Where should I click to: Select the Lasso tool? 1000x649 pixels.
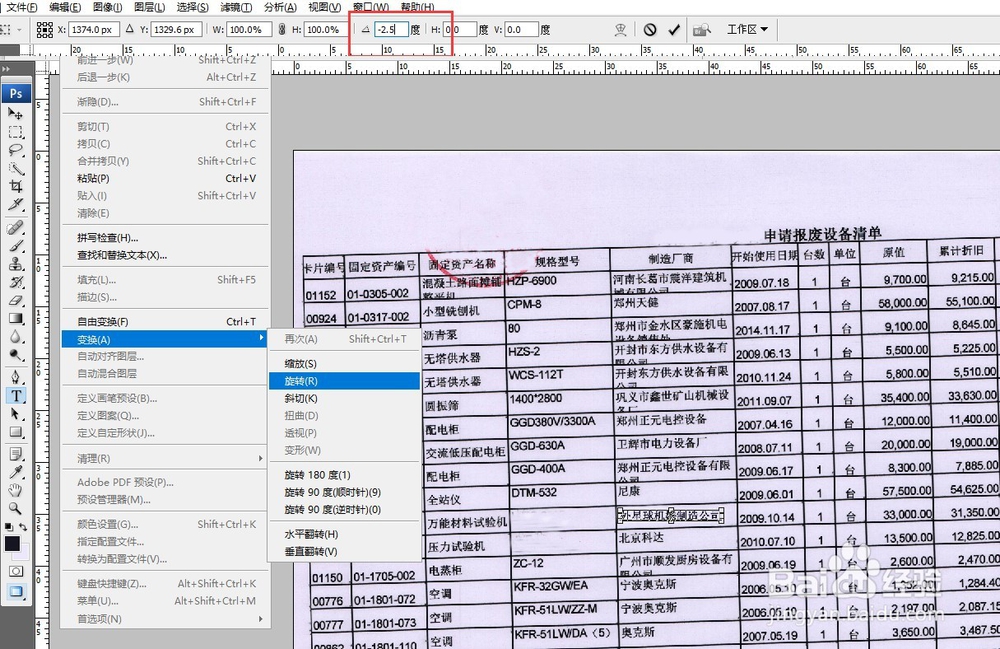click(13, 151)
